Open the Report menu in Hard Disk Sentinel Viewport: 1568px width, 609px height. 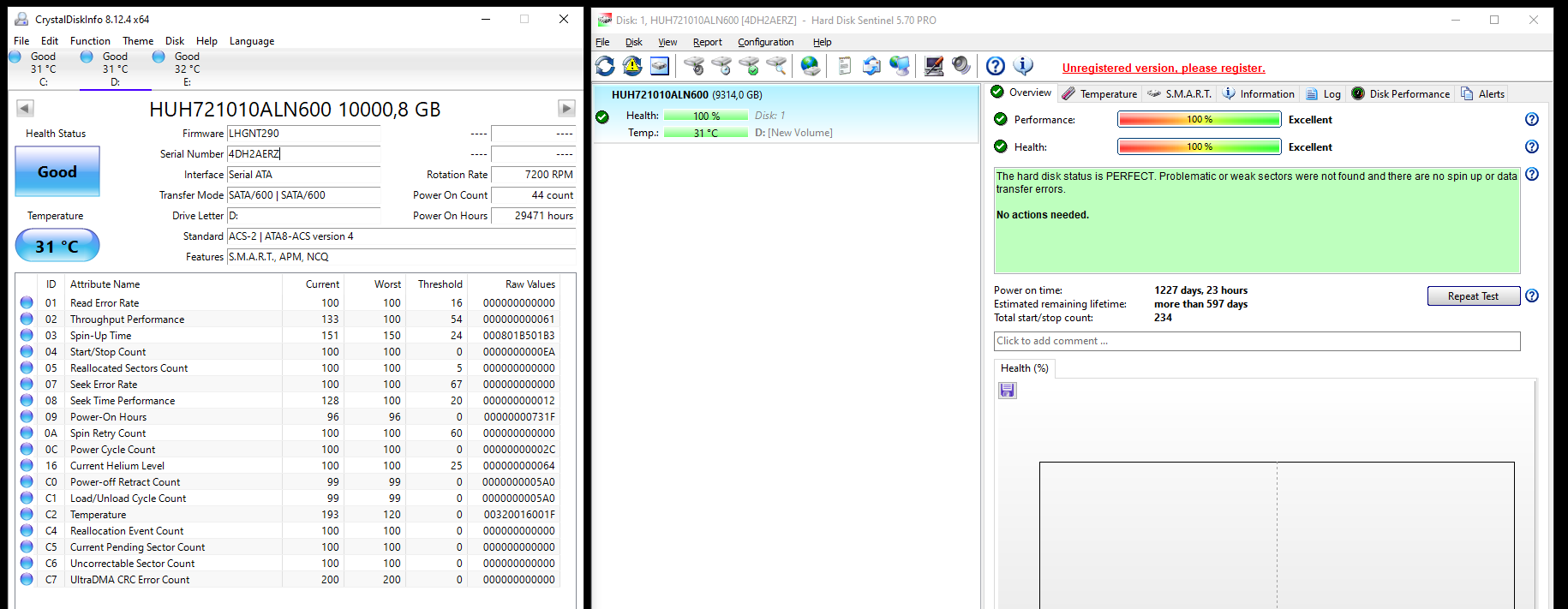point(708,42)
